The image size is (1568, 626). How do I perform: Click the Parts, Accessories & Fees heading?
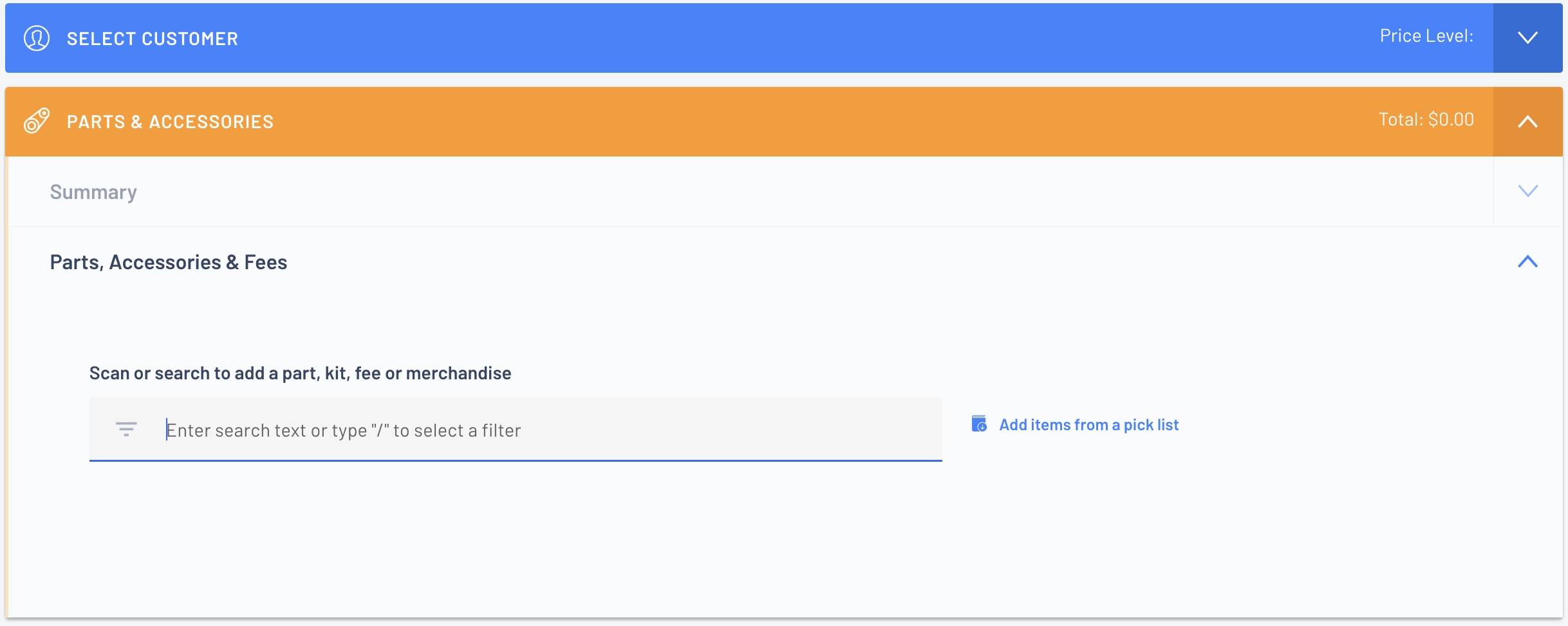click(x=169, y=262)
